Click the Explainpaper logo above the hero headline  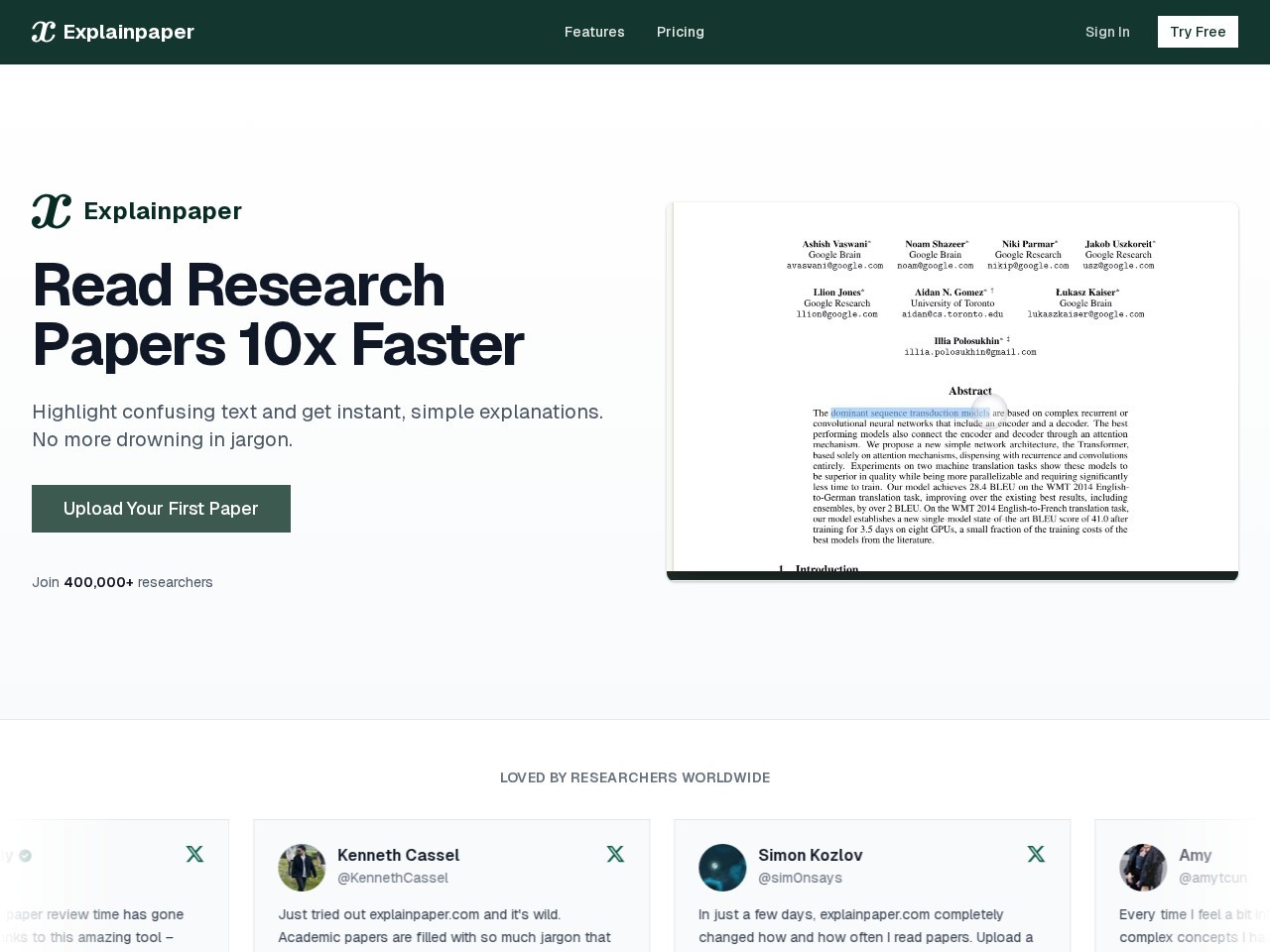point(51,210)
